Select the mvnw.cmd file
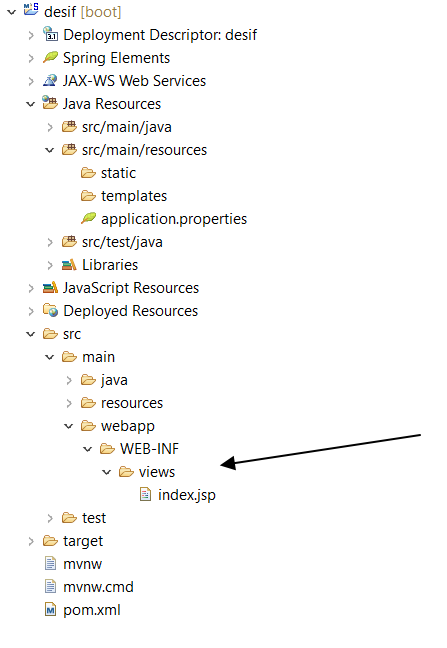The height and width of the screenshot is (648, 447). click(x=89, y=587)
